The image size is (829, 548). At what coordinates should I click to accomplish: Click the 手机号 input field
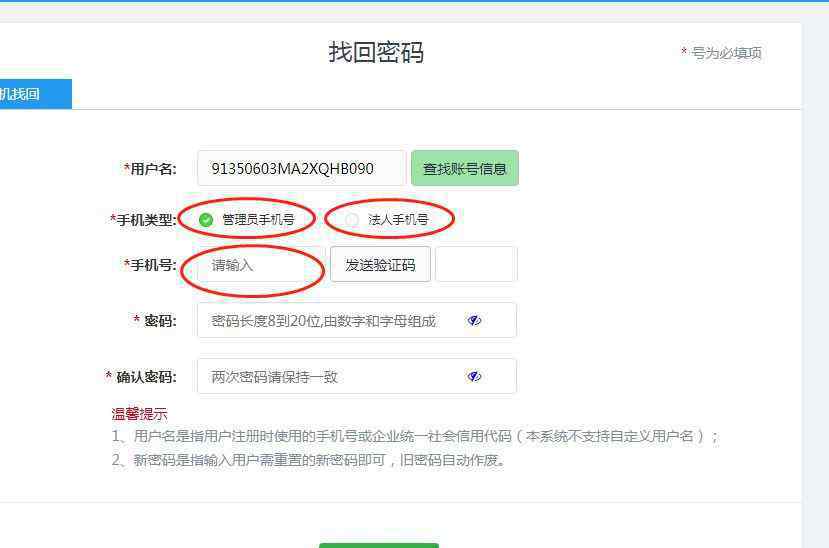pos(259,264)
